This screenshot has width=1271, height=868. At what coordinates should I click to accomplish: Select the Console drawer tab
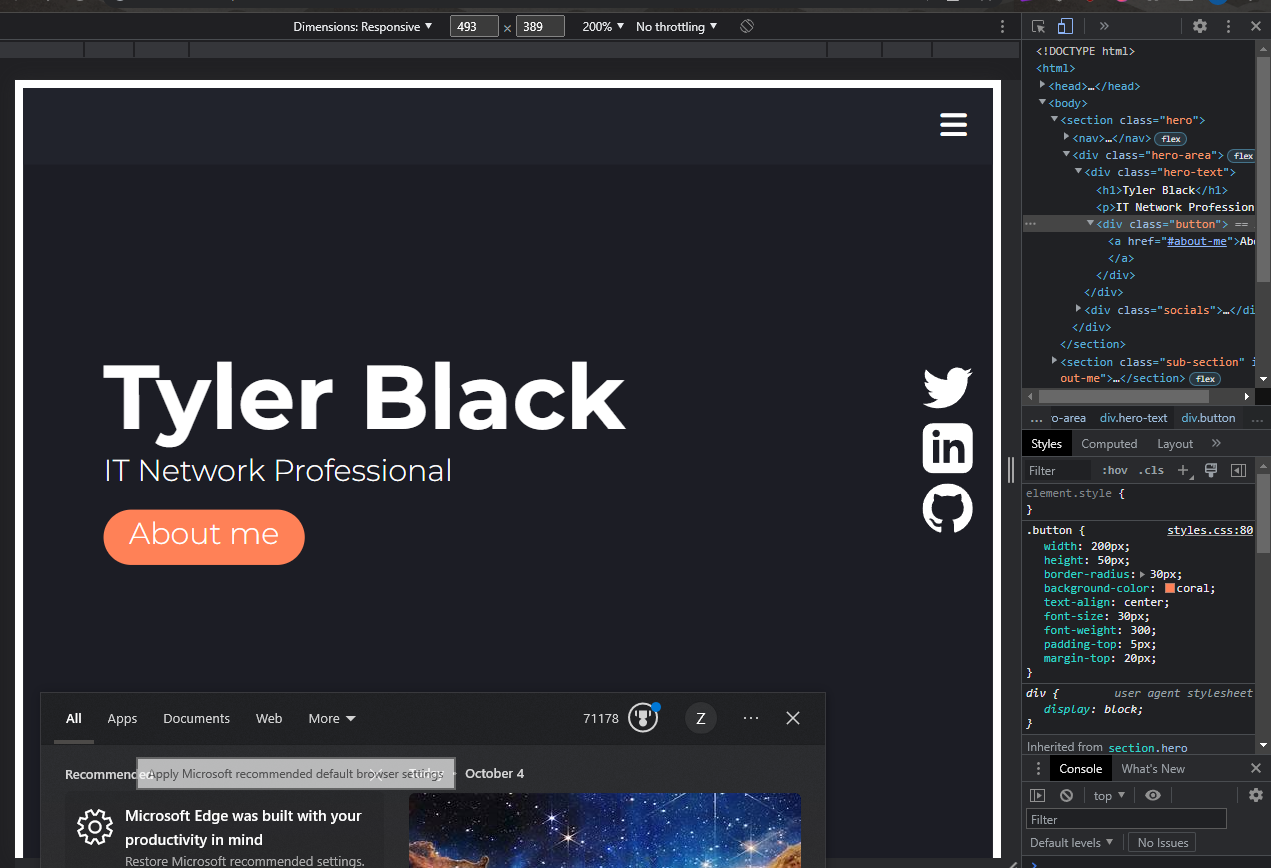[1080, 769]
